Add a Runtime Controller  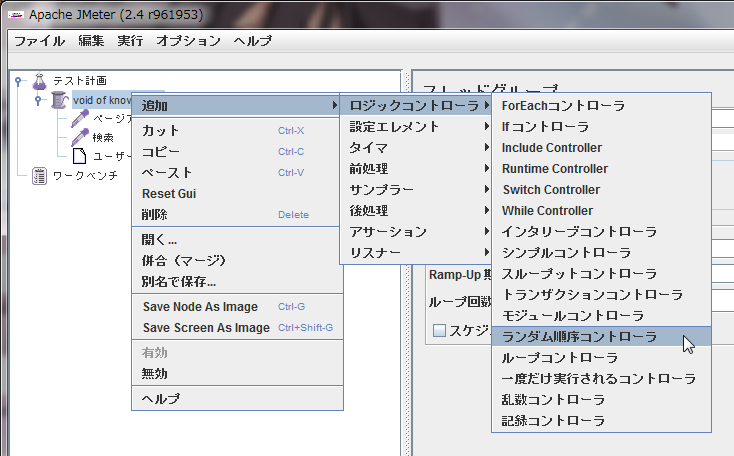[x=601, y=169]
